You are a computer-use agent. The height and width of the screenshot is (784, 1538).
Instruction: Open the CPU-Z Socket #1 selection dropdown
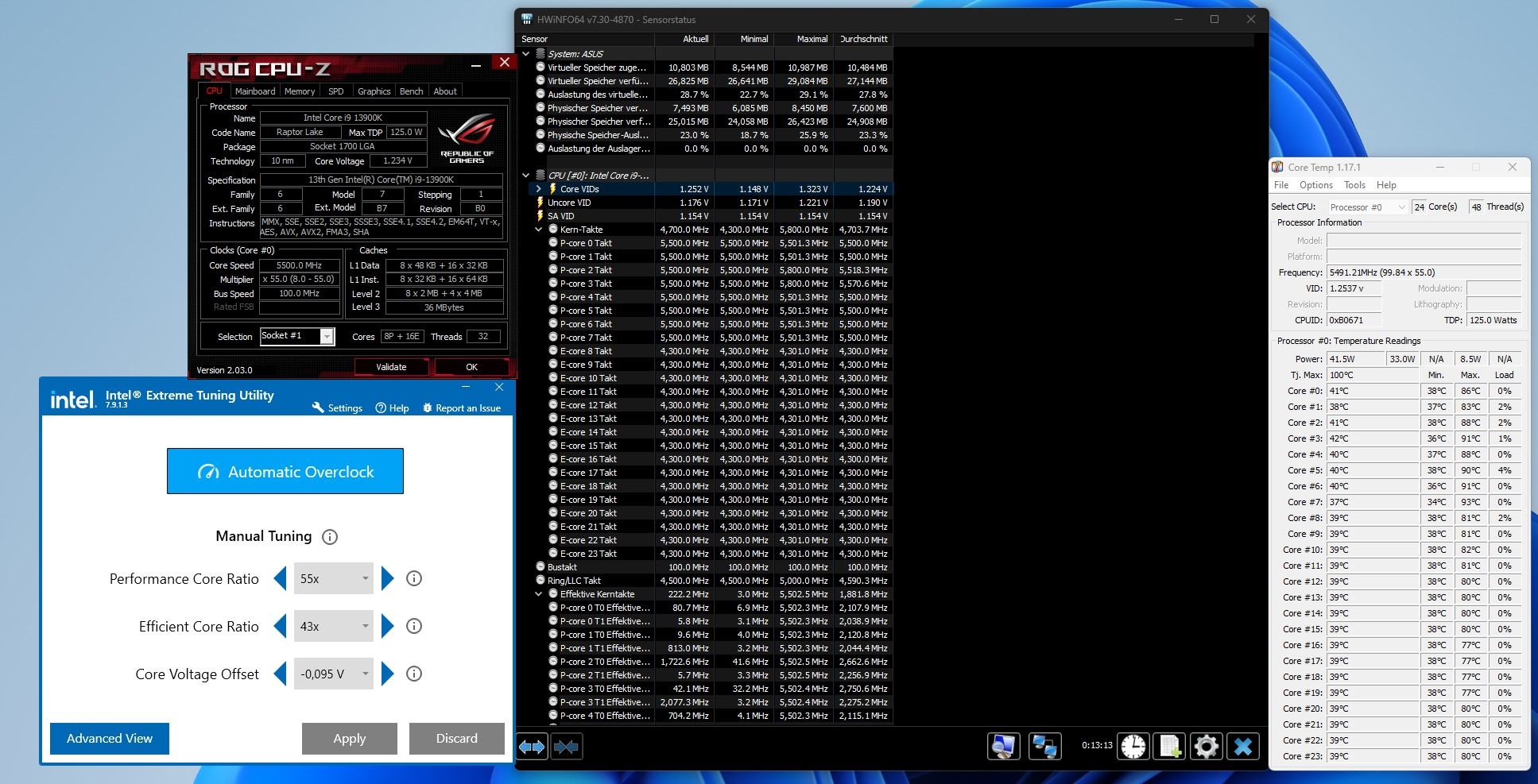(x=297, y=337)
